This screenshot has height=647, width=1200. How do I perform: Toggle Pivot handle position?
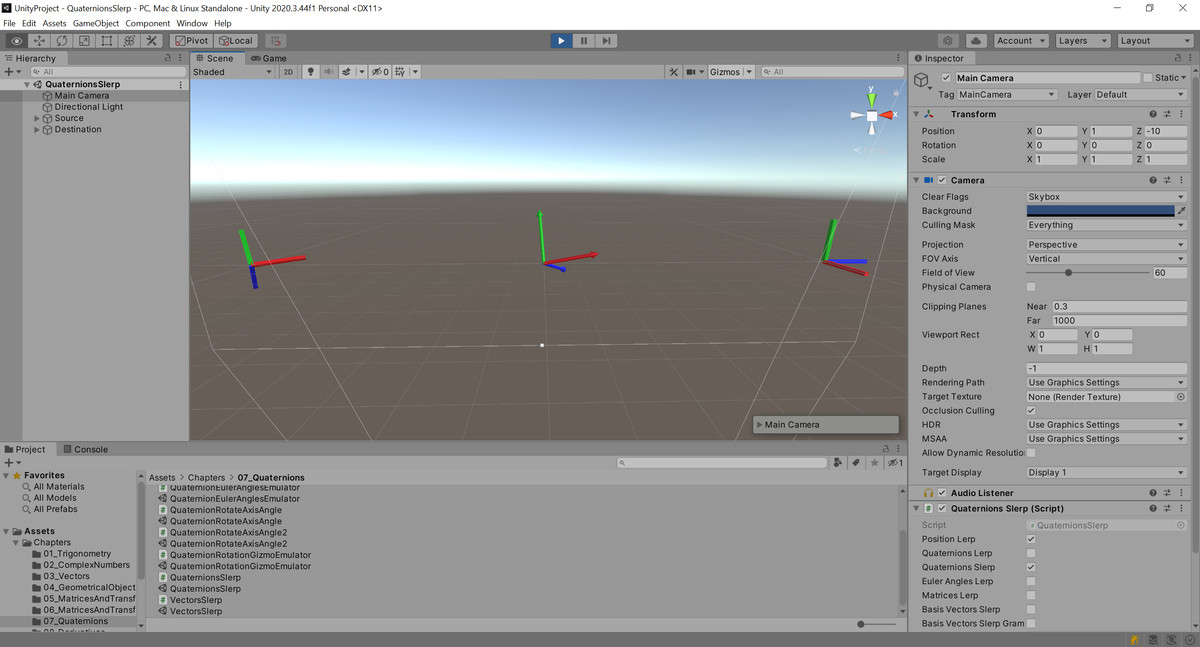point(191,41)
